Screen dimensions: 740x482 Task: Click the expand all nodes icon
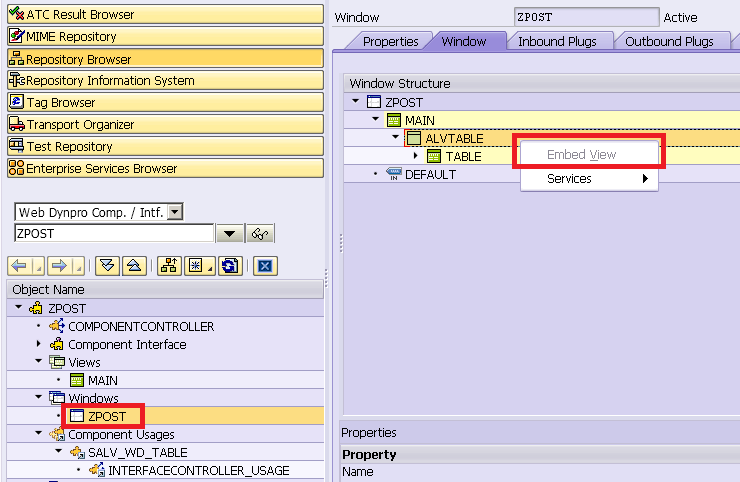click(x=107, y=266)
